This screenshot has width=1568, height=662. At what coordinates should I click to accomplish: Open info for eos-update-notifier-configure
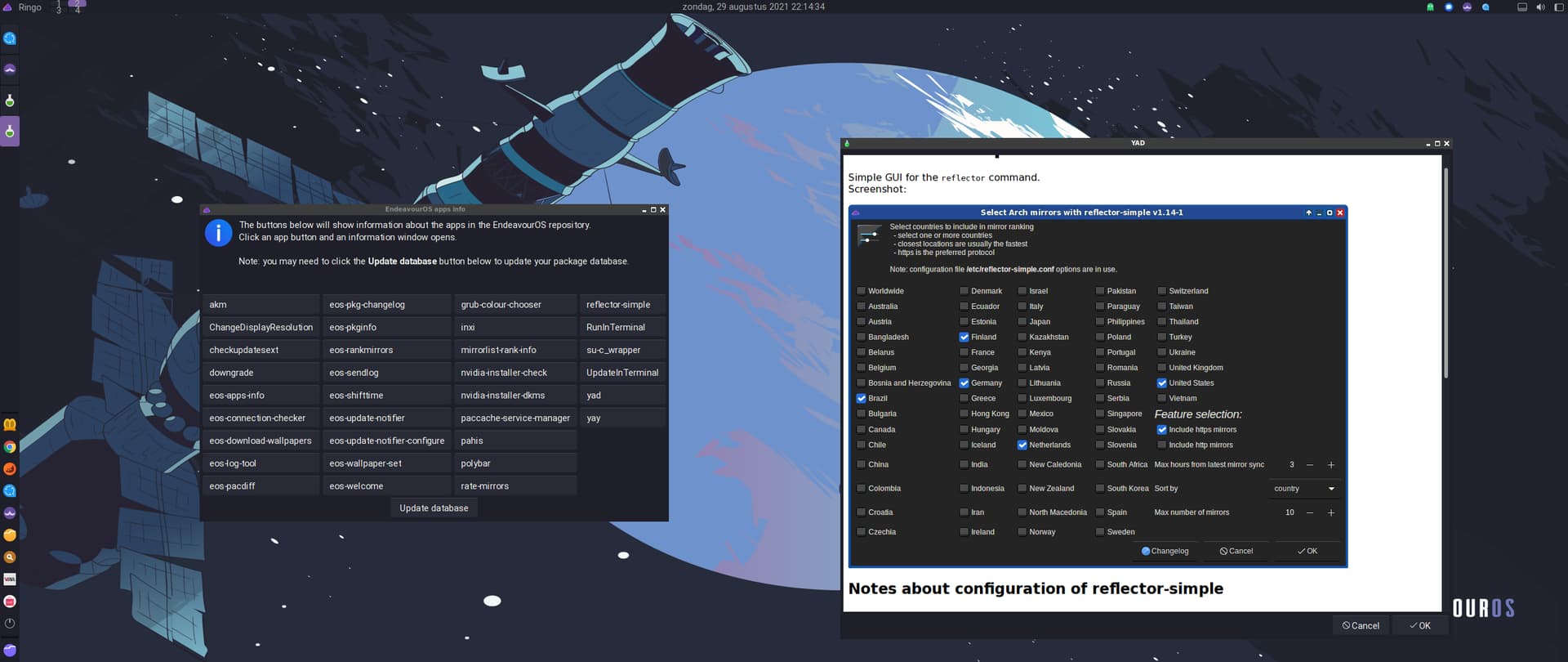click(387, 441)
